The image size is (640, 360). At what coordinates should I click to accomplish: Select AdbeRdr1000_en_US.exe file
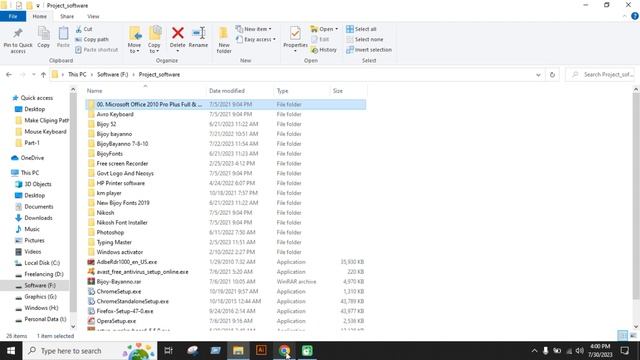click(x=226, y=262)
